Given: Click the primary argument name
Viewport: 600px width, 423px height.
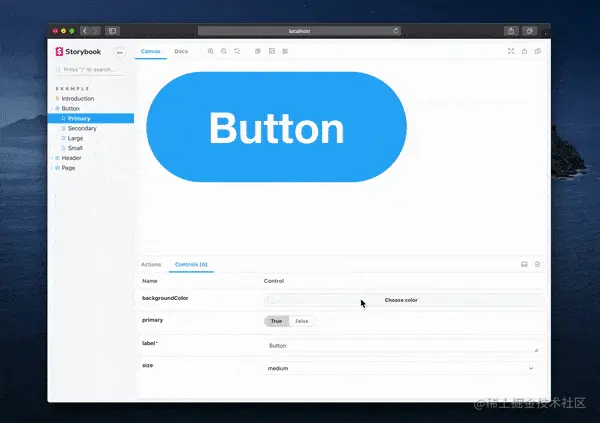Looking at the screenshot, I should tap(152, 320).
